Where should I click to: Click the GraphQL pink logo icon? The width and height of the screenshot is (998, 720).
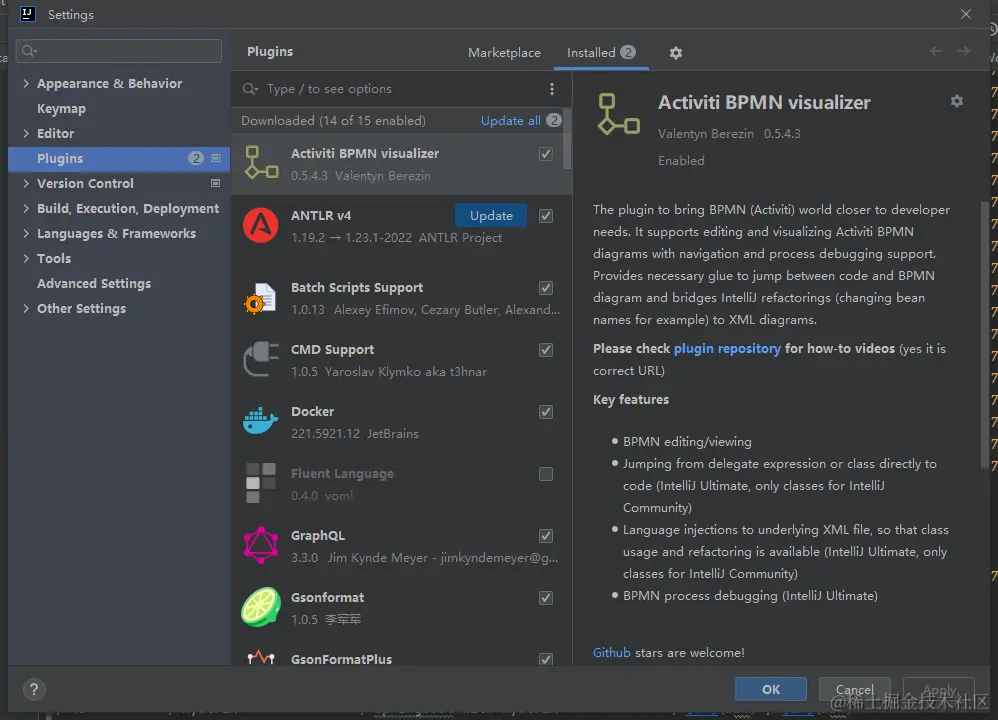pos(260,545)
